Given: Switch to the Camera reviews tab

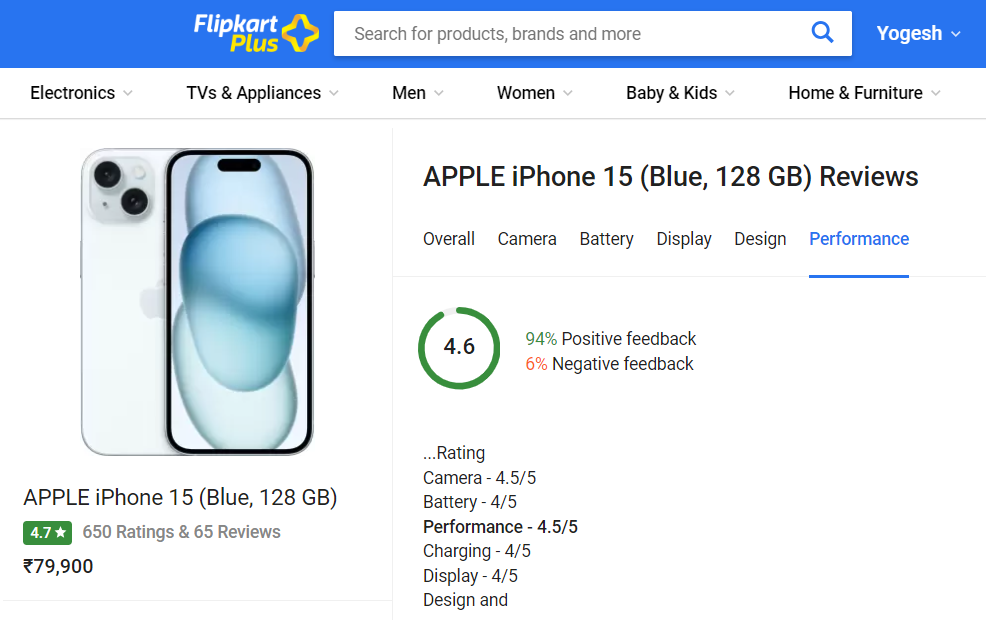Looking at the screenshot, I should [x=527, y=239].
